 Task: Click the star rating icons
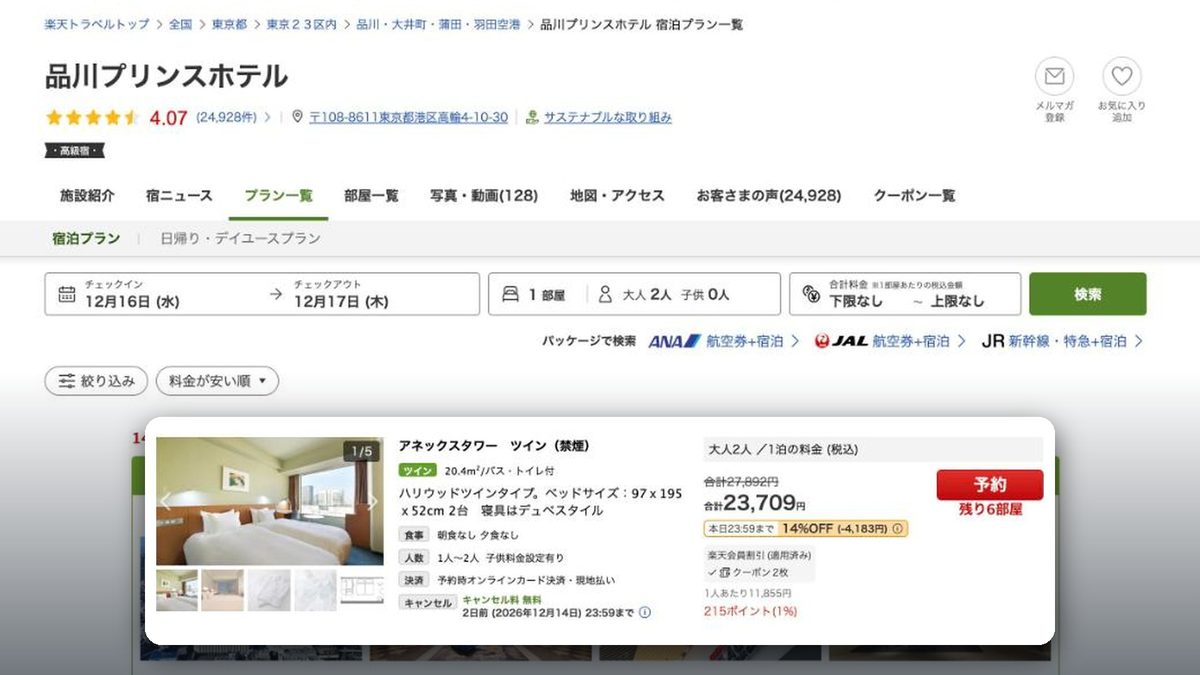[x=92, y=117]
